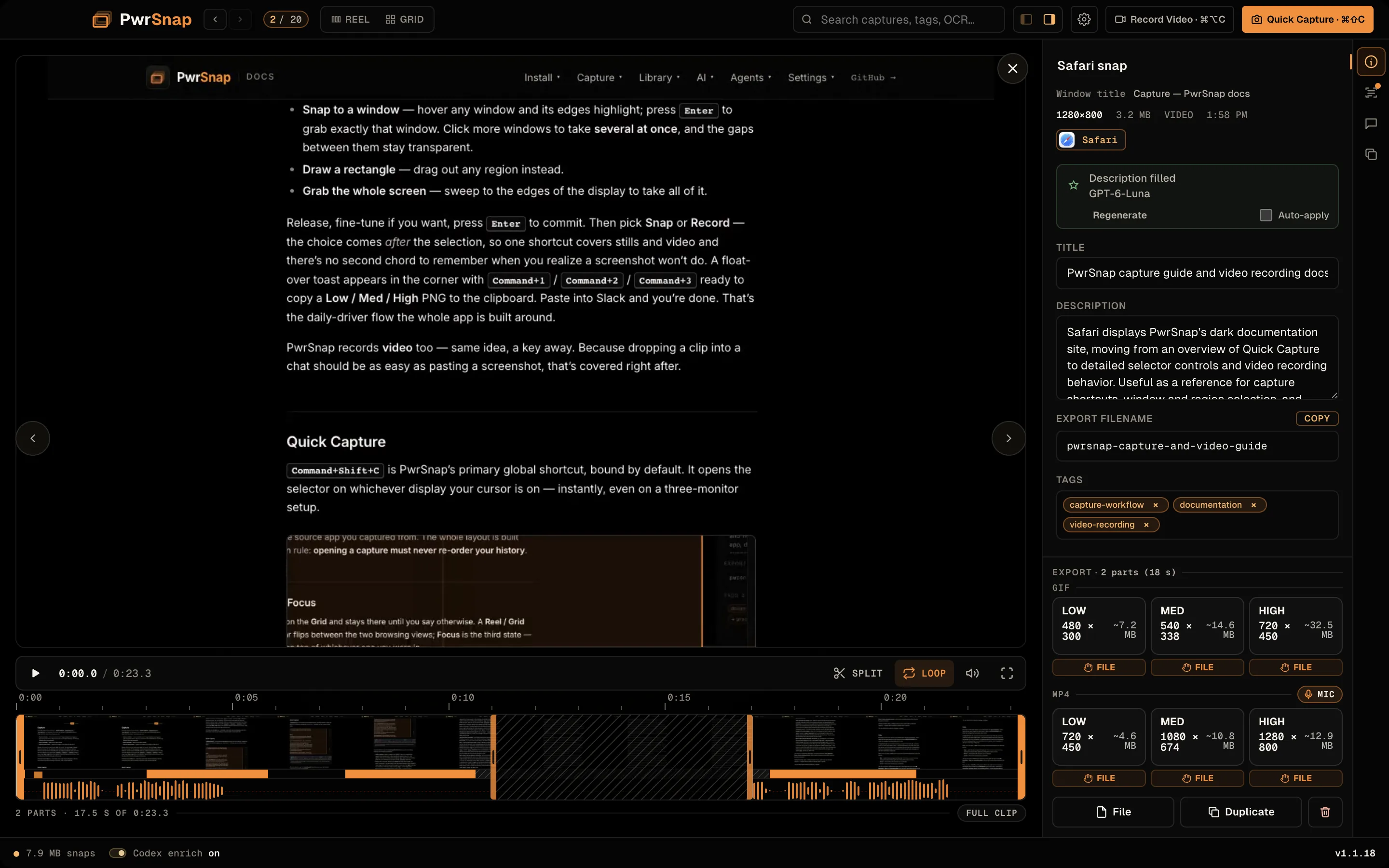Open the comments icon in right rail
The image size is (1389, 868).
[x=1371, y=124]
